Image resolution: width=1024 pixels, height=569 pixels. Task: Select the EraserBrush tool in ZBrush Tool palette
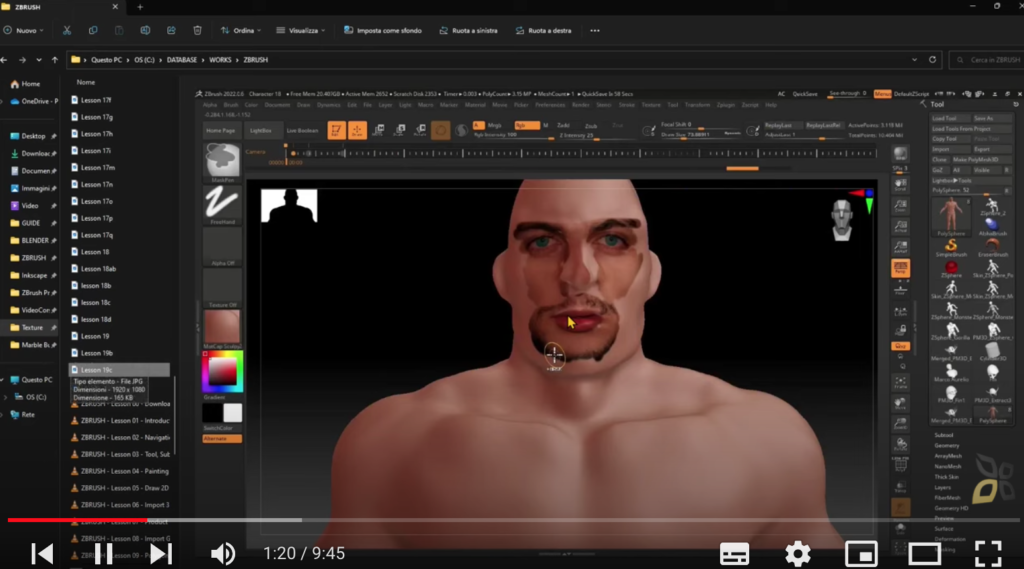pyautogui.click(x=993, y=246)
